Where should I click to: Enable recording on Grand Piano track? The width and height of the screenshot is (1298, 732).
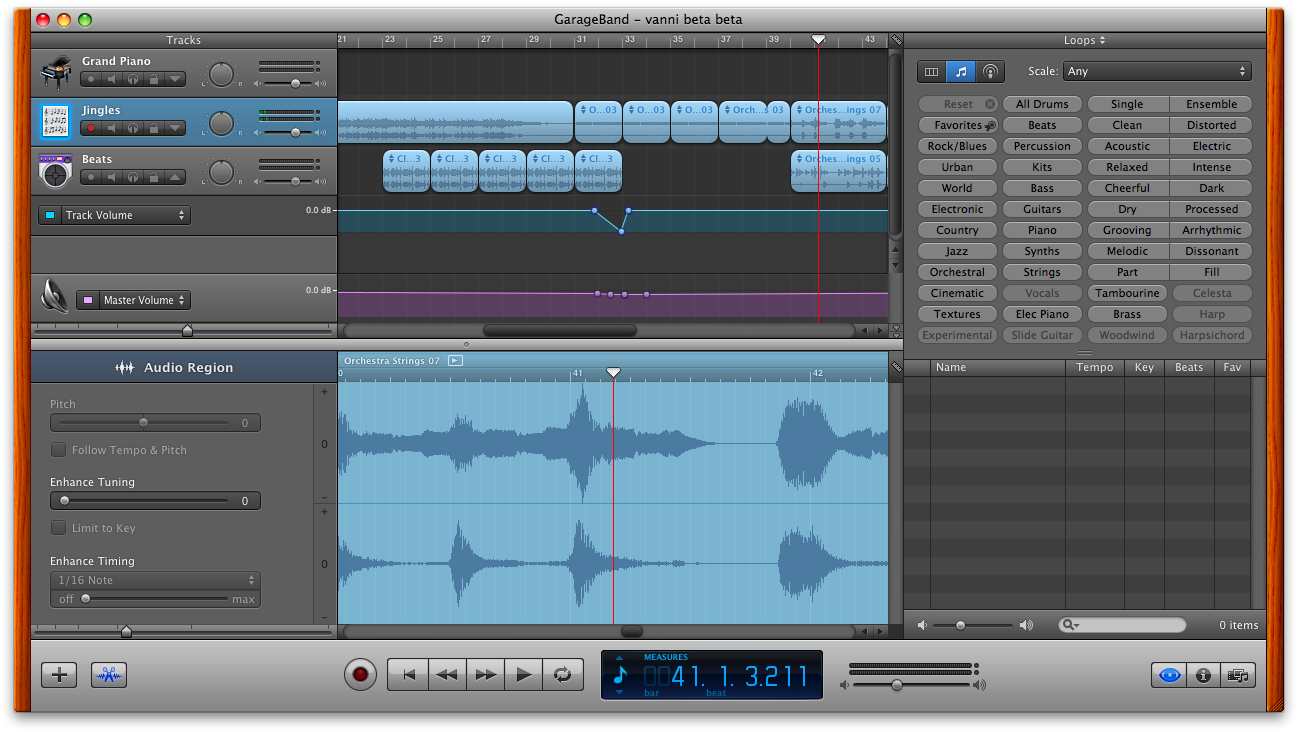[91, 79]
